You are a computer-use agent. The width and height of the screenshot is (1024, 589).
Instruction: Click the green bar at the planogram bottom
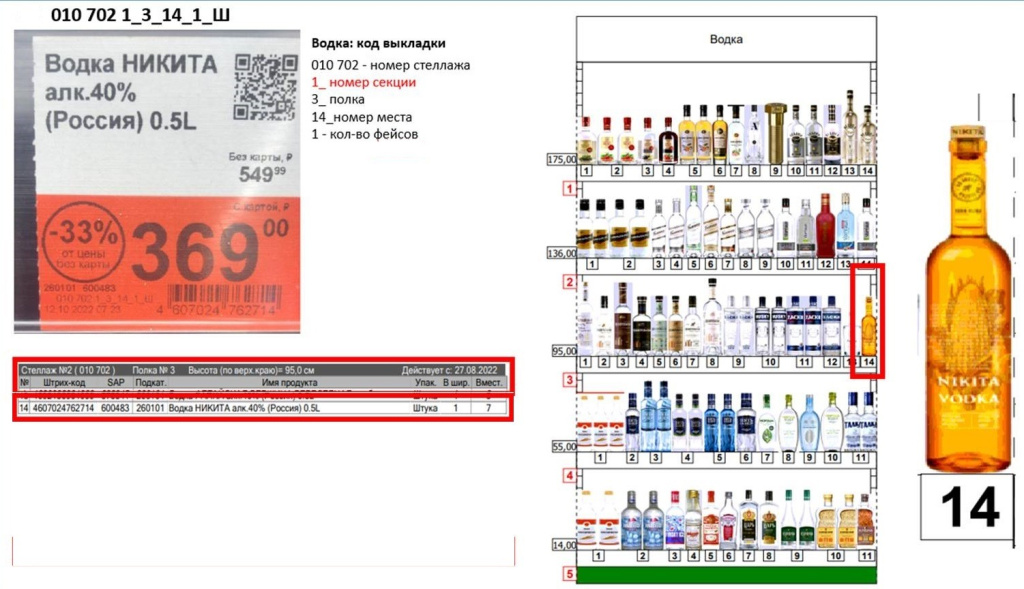[726, 575]
